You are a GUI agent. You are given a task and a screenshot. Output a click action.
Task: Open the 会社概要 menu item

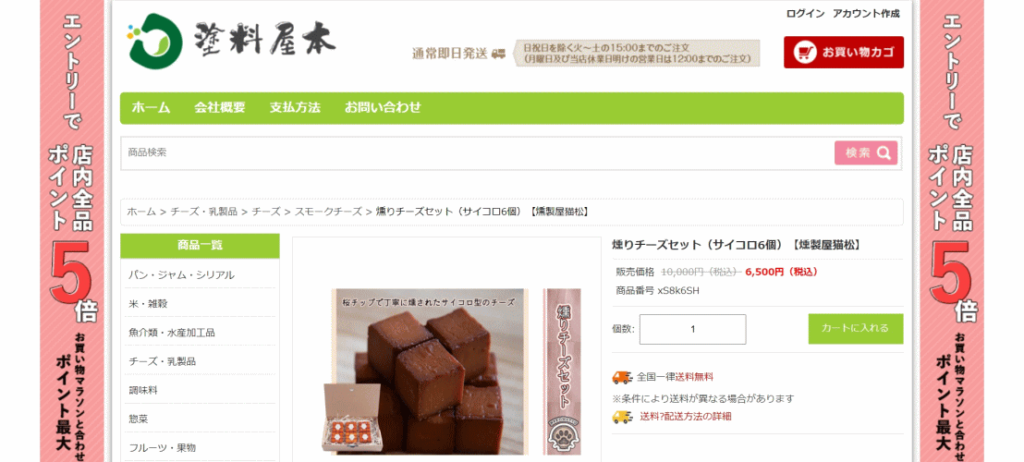point(219,108)
